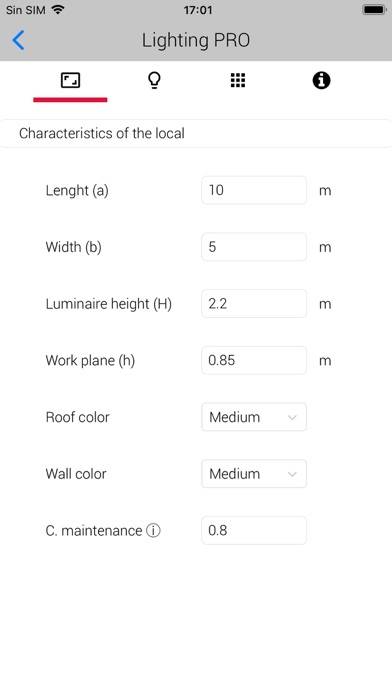392x696 pixels.
Task: Open the room dimensions tab icon
Action: (x=70, y=80)
